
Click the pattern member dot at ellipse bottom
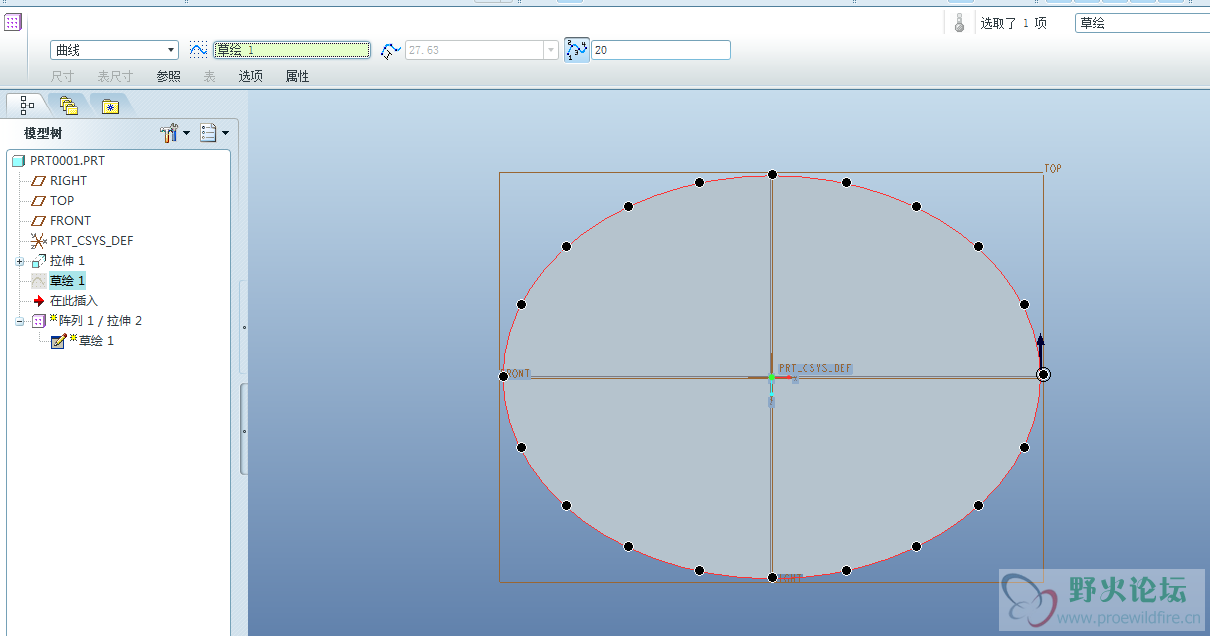pyautogui.click(x=772, y=577)
